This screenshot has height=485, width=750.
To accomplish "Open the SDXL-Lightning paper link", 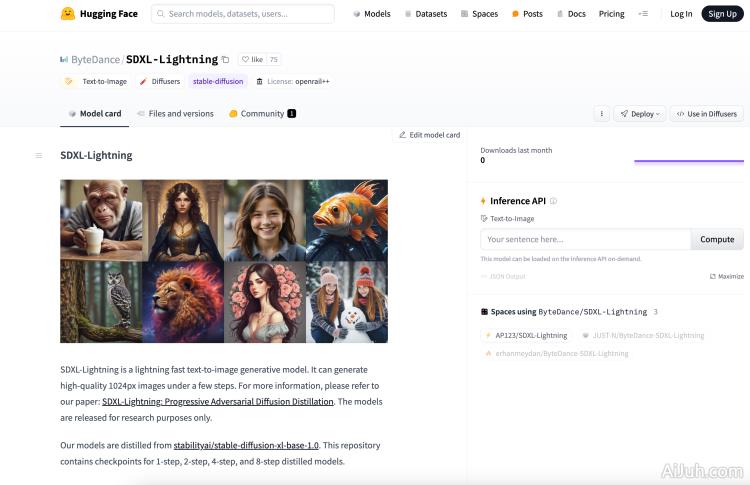I will tap(218, 401).
